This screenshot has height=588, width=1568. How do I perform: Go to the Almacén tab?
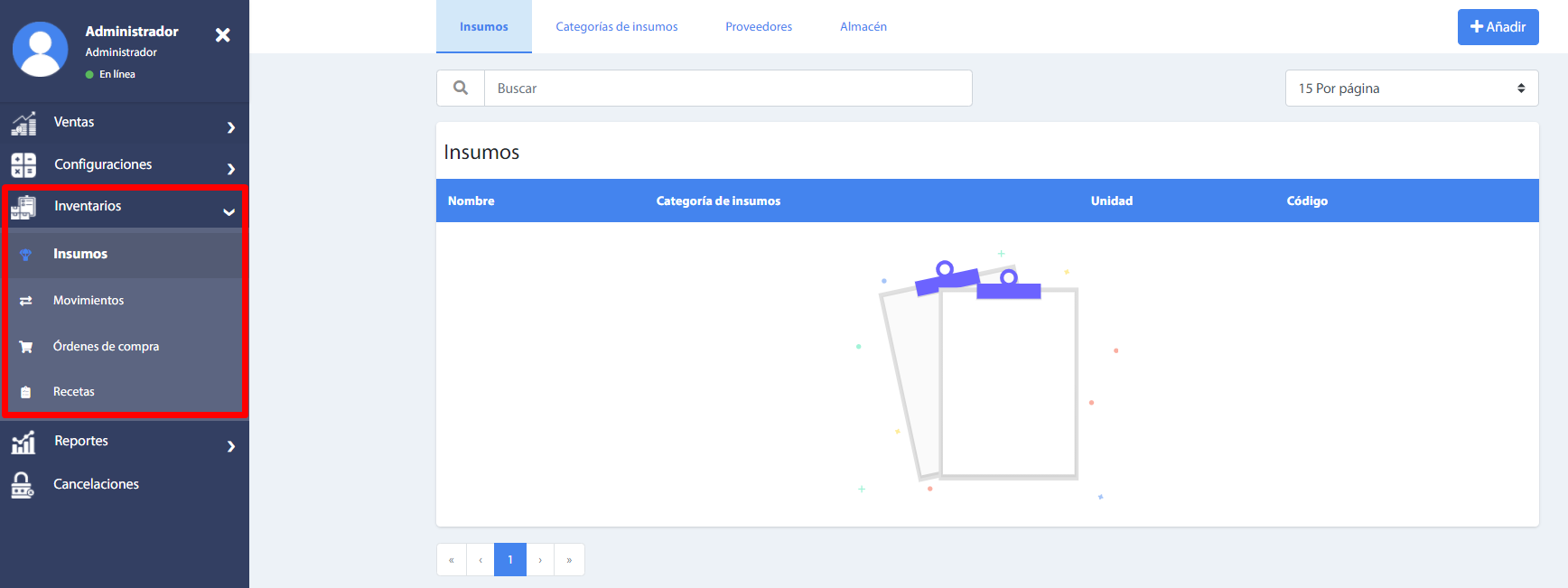[863, 27]
